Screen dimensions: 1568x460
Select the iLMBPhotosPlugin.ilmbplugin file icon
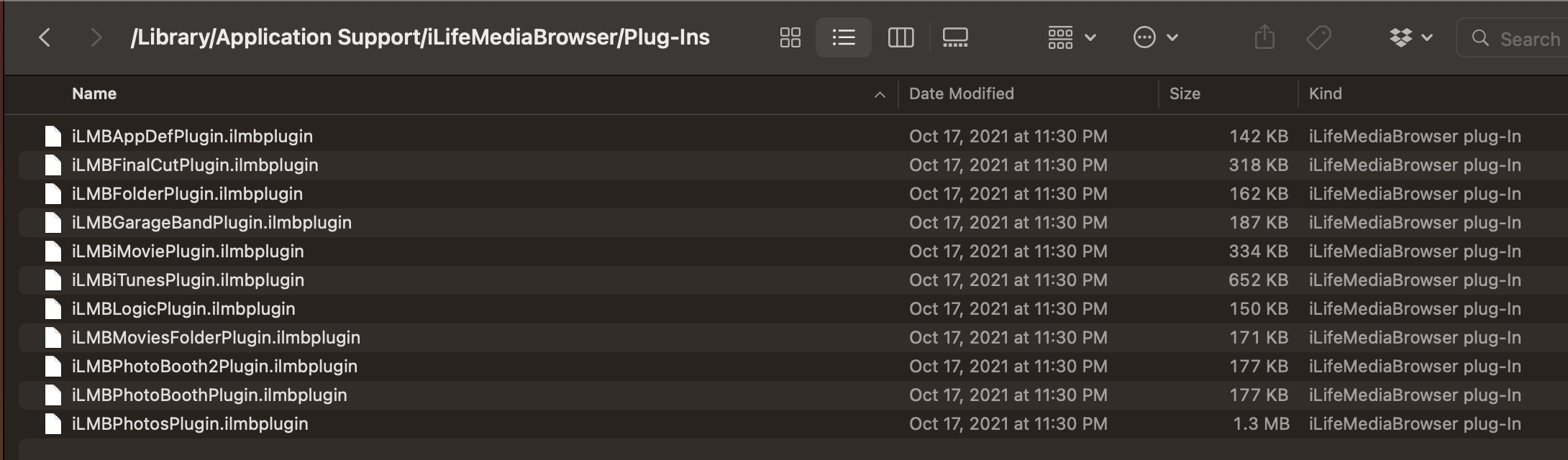(x=53, y=424)
